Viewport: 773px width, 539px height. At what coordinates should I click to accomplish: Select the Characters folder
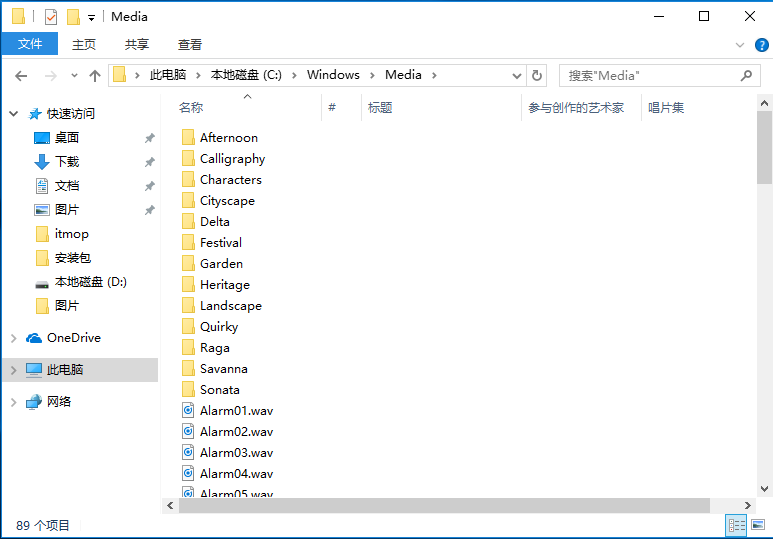click(231, 180)
